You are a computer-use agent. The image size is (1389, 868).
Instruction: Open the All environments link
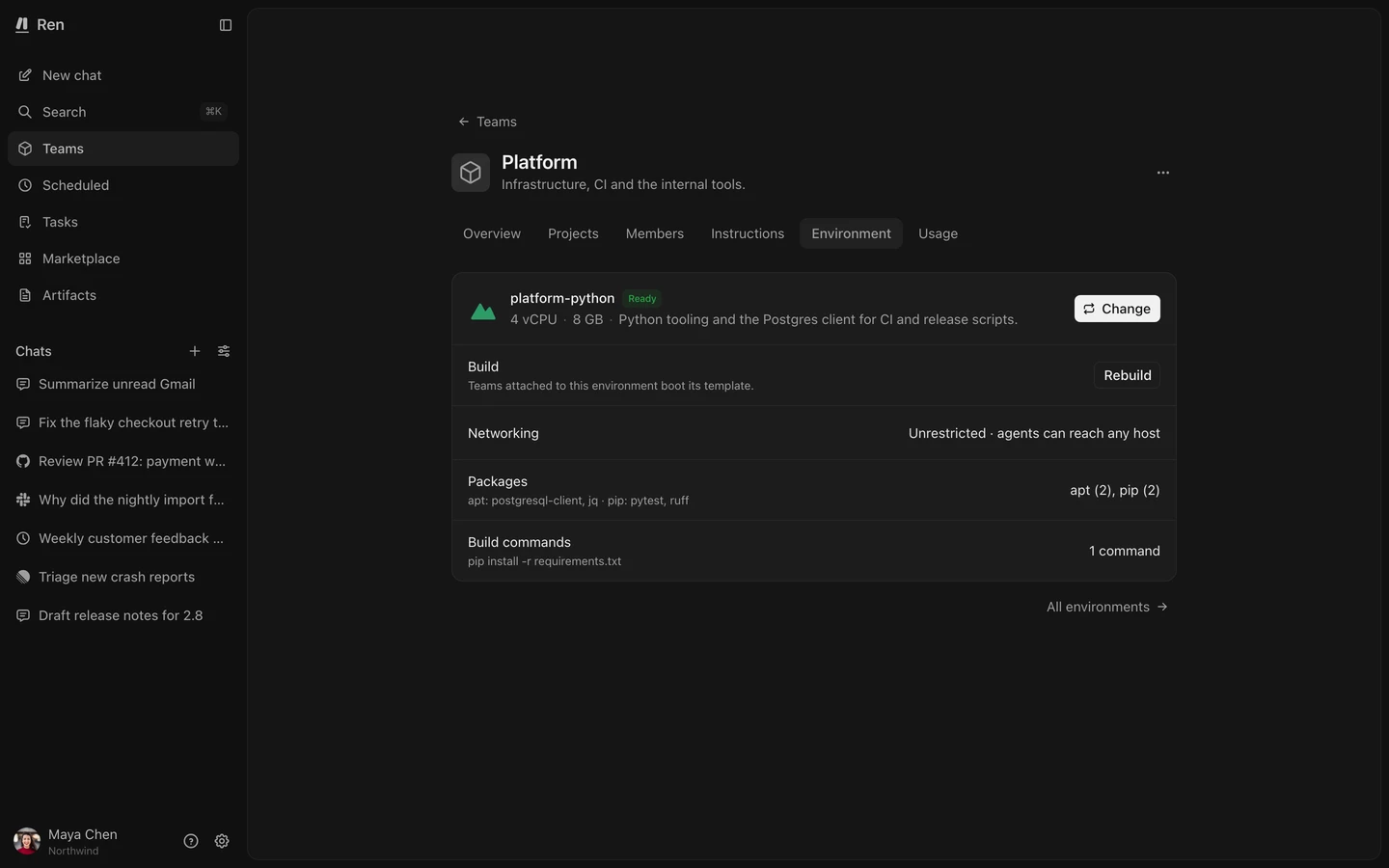[x=1107, y=607]
